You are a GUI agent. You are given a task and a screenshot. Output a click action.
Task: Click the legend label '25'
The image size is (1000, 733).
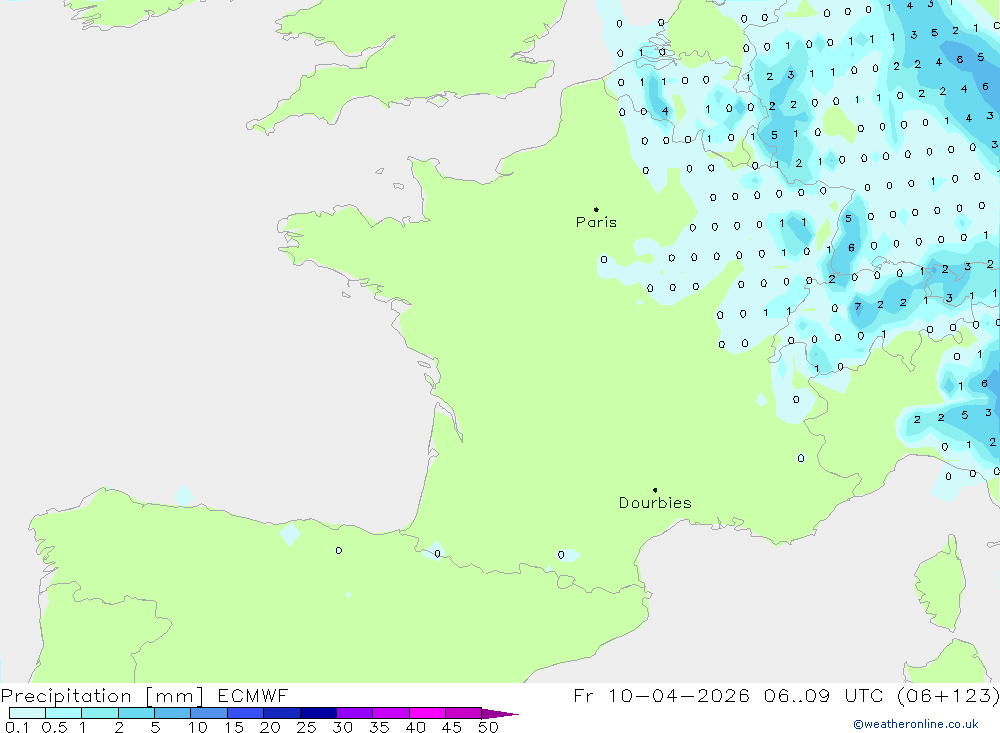(307, 727)
